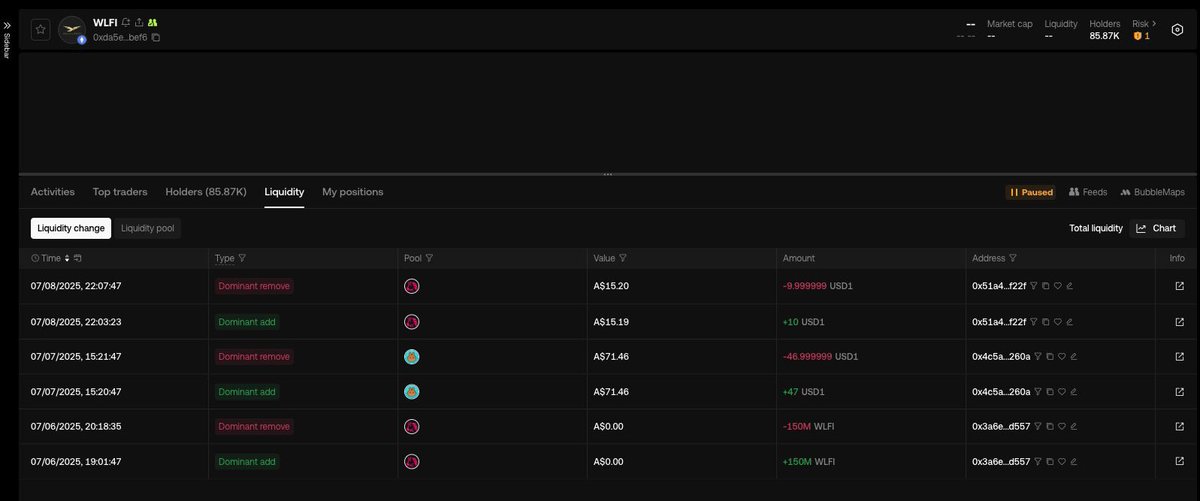The height and width of the screenshot is (501, 1200).
Task: Copy the address in the +10 USD1 row
Action: [x=1046, y=322]
